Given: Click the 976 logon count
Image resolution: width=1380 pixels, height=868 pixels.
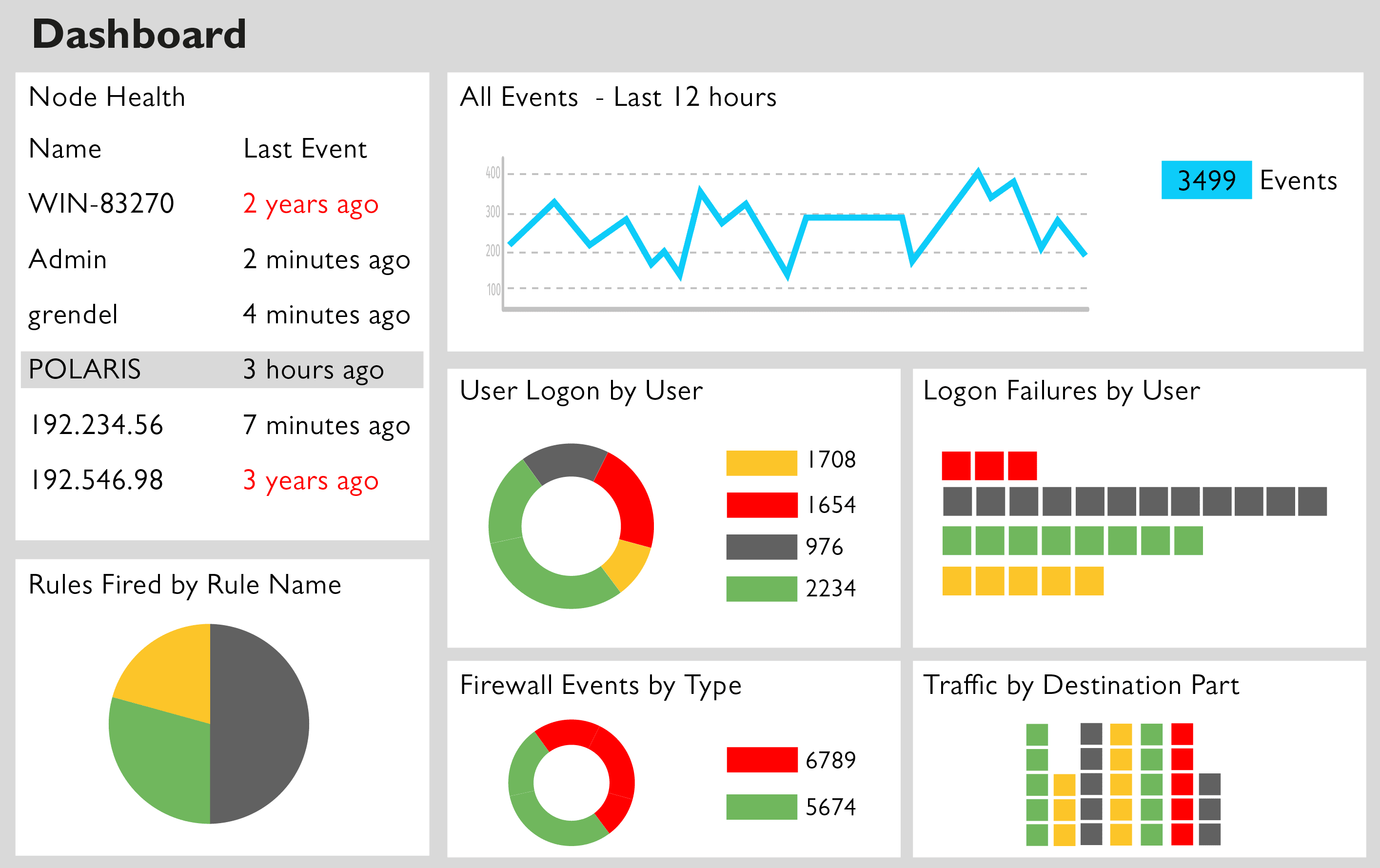Looking at the screenshot, I should [825, 547].
